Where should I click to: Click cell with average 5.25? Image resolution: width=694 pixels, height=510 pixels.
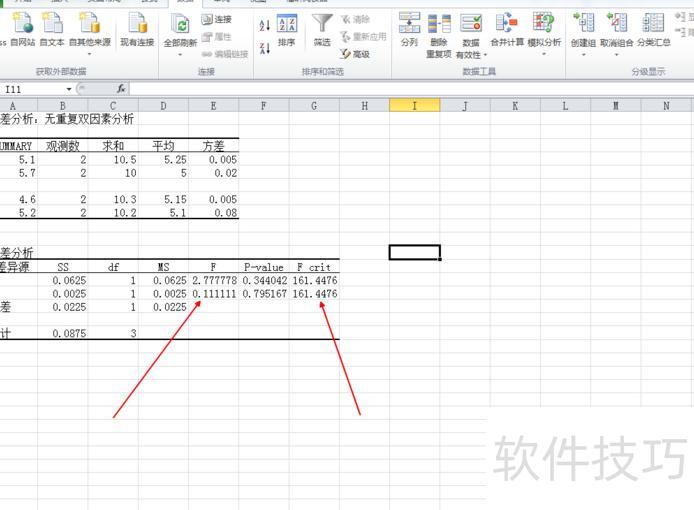tap(163, 159)
